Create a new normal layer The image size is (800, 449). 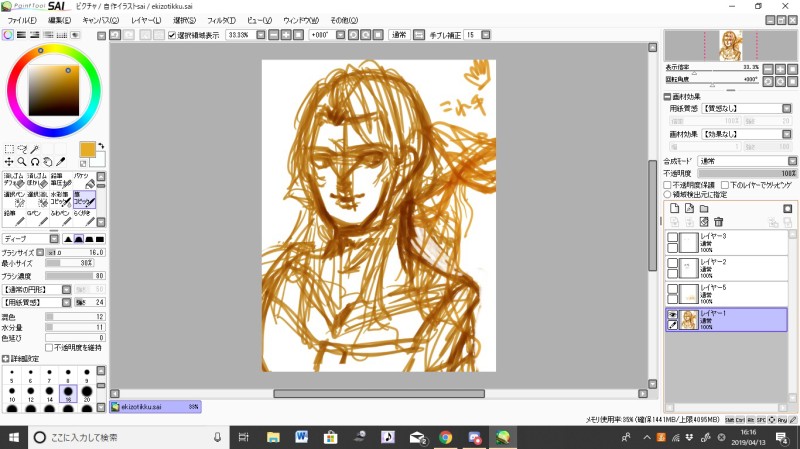pos(674,208)
